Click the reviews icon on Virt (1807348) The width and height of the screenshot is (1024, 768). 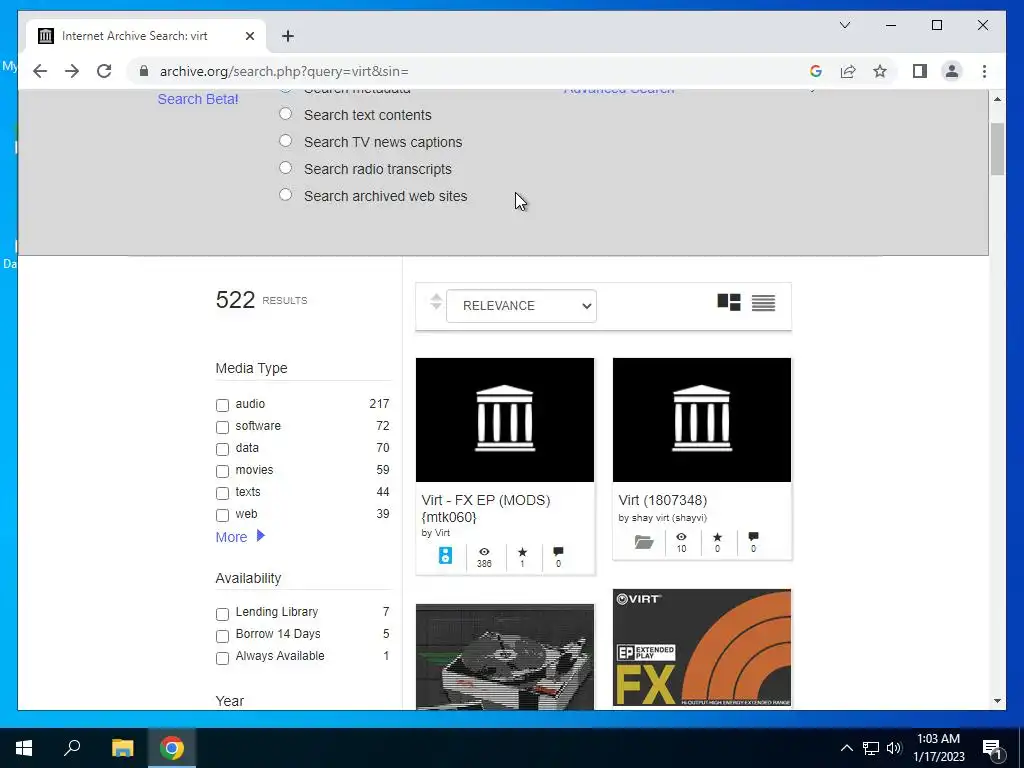[x=753, y=537]
